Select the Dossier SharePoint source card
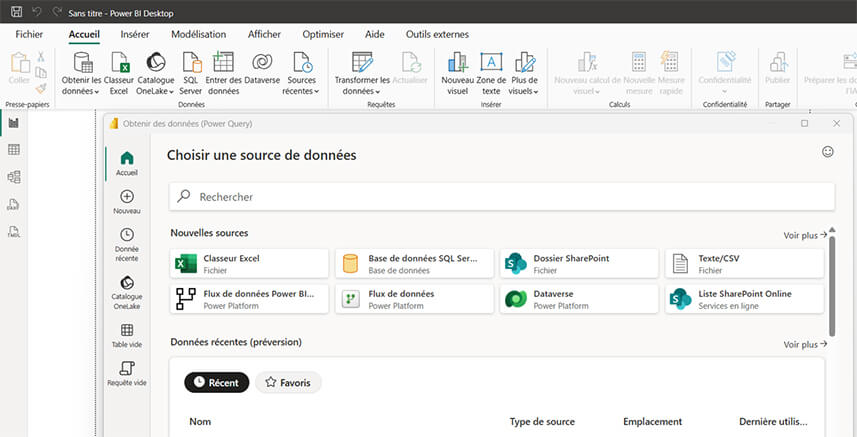857x437 pixels. pyautogui.click(x=579, y=264)
